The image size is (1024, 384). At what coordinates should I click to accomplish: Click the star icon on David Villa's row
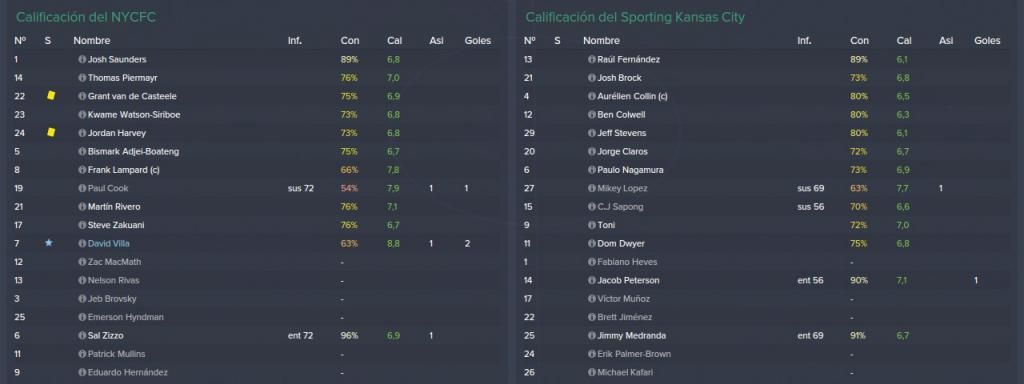pyautogui.click(x=48, y=243)
